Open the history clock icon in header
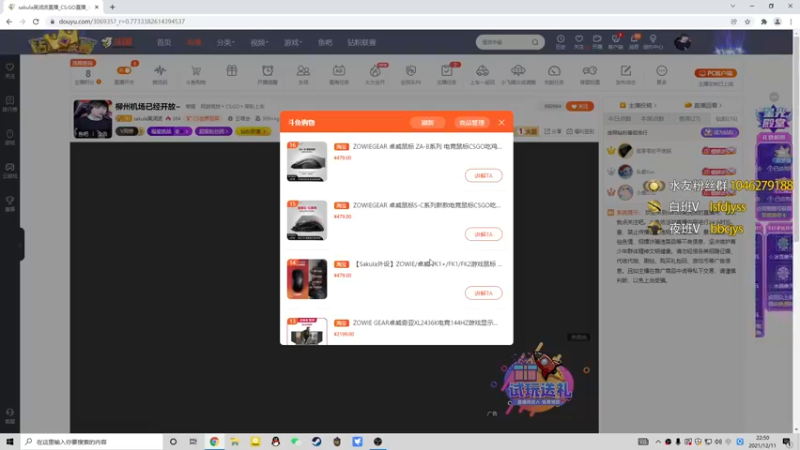Image resolution: width=800 pixels, height=450 pixels. [x=560, y=42]
